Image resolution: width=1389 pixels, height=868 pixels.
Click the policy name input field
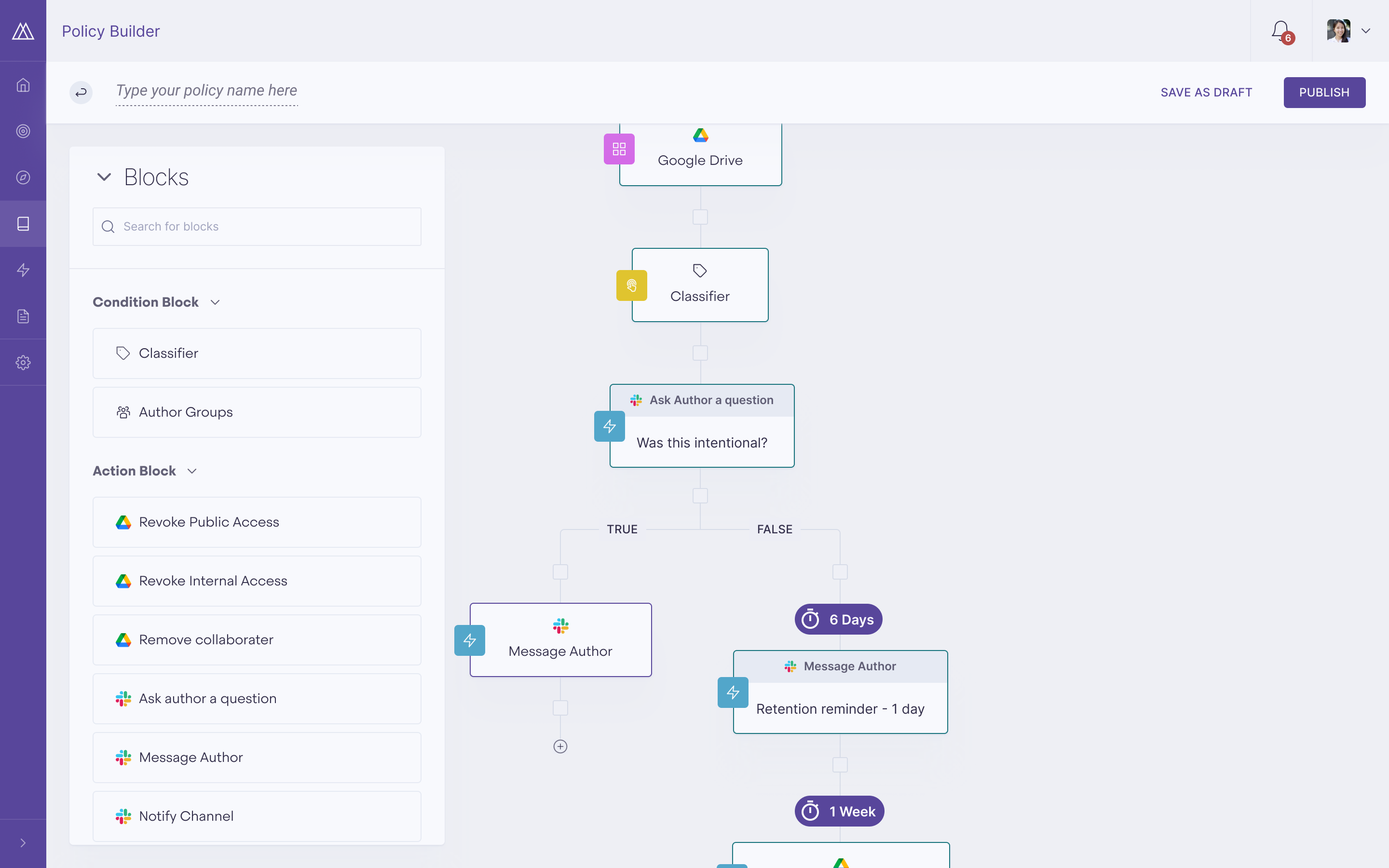[206, 91]
